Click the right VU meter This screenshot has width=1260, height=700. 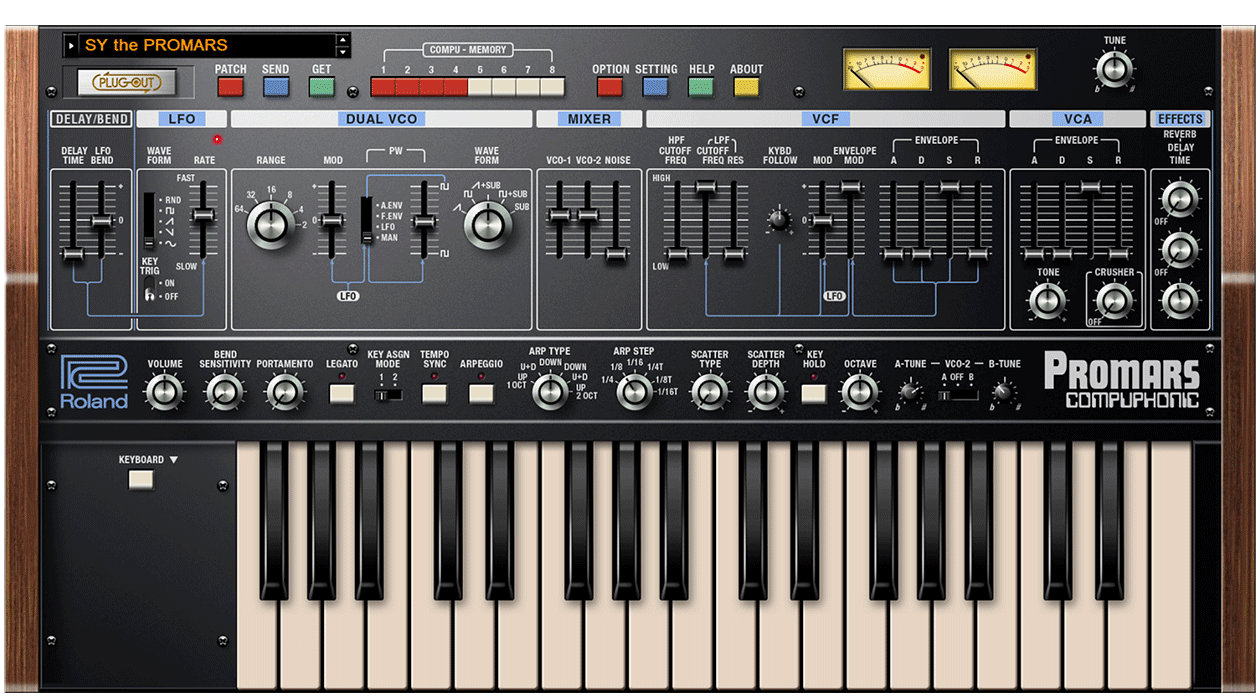pos(993,69)
